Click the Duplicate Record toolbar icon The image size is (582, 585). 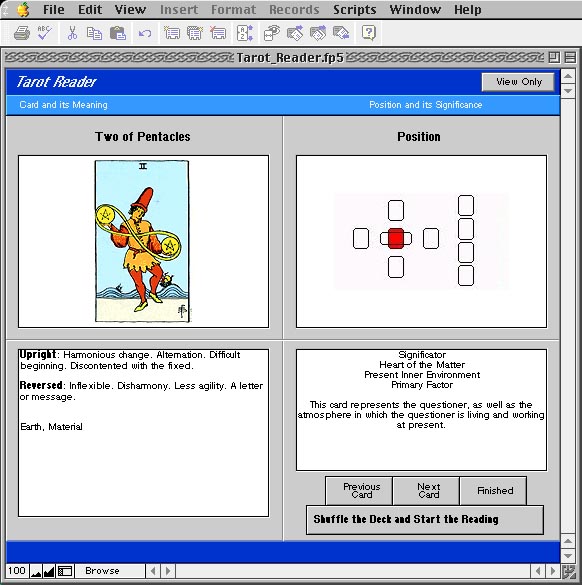(x=195, y=33)
